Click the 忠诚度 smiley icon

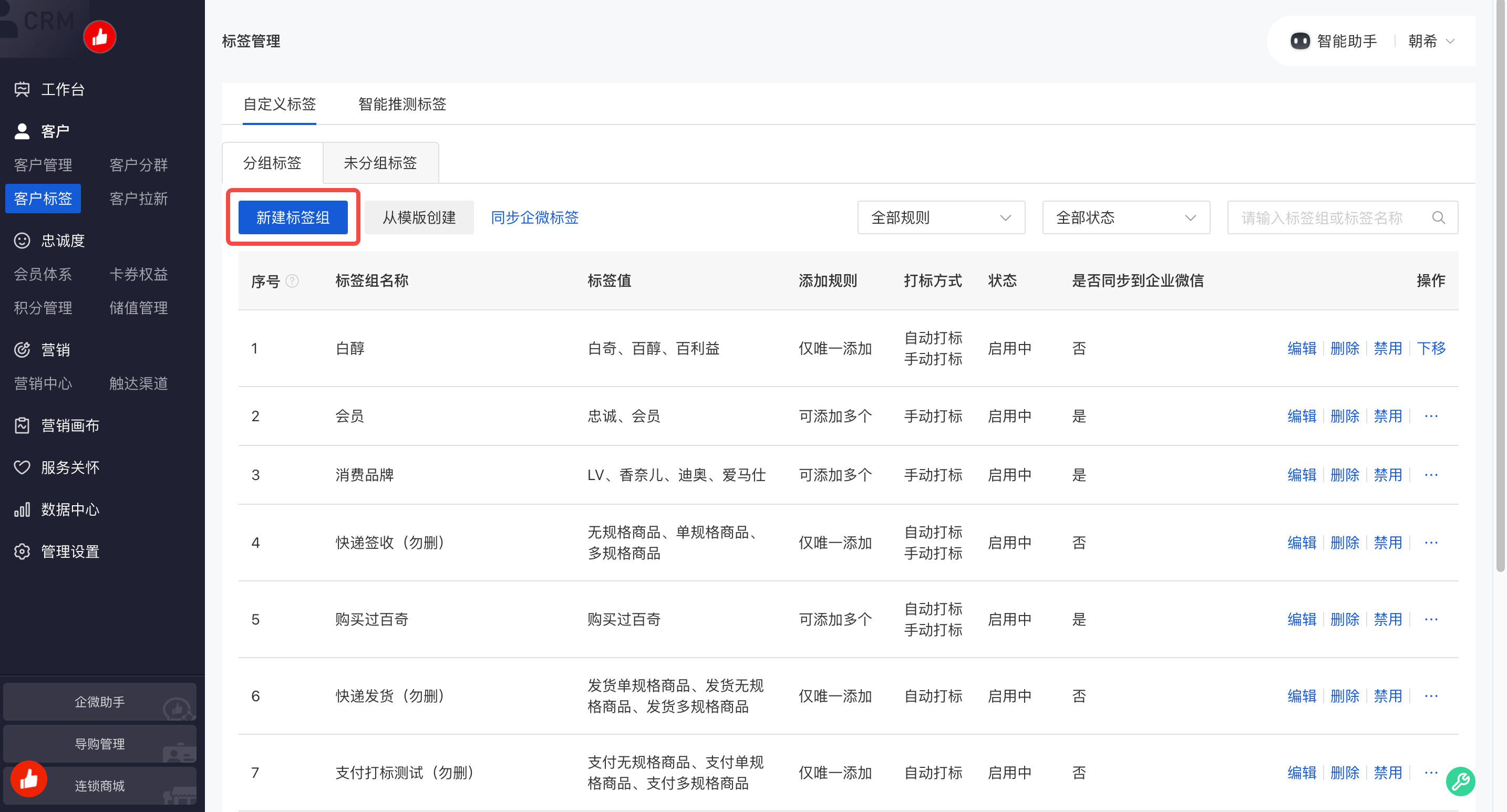[22, 240]
